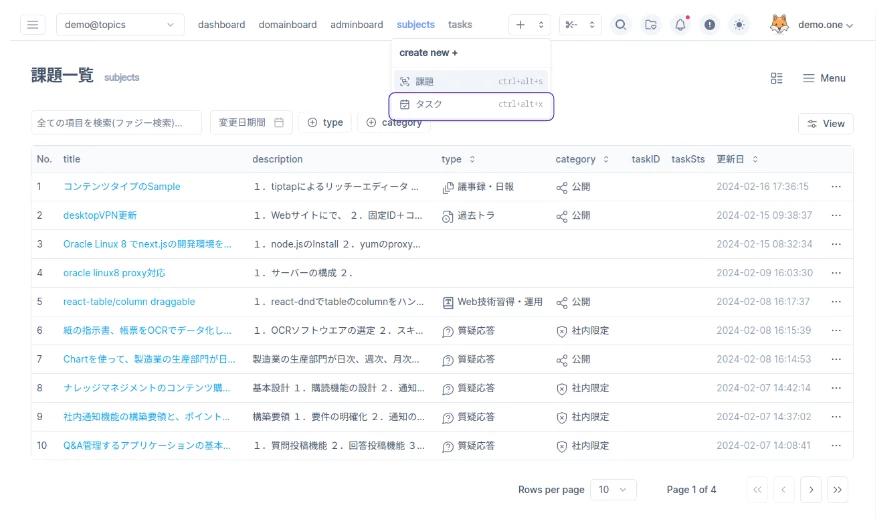Expand the demo@topics workspace dropdown
The image size is (885, 527).
point(120,25)
